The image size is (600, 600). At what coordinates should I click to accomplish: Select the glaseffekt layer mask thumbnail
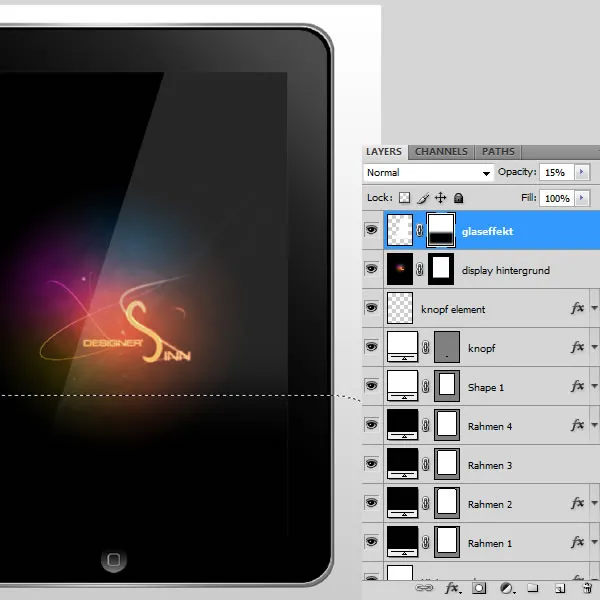[441, 230]
